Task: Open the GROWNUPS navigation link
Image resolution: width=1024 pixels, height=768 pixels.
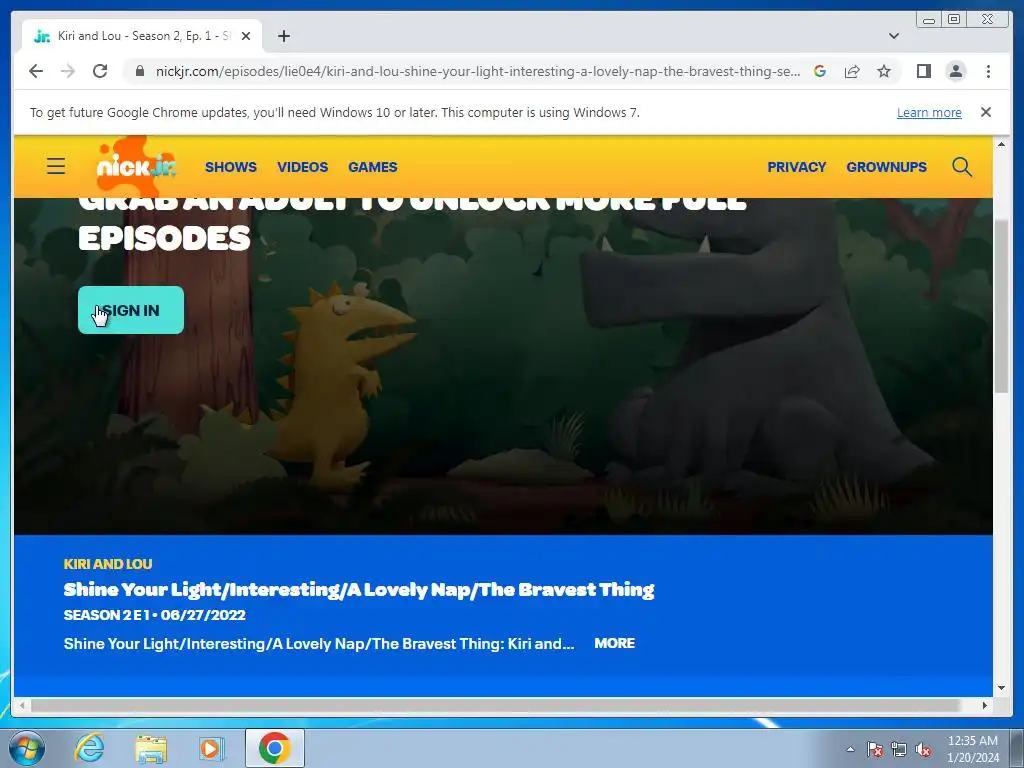Action: coord(886,167)
